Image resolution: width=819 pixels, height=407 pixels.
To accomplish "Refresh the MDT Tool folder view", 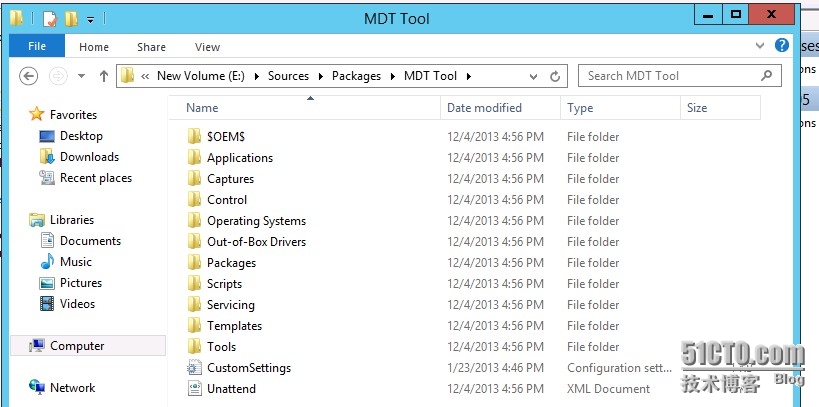I will [x=555, y=76].
